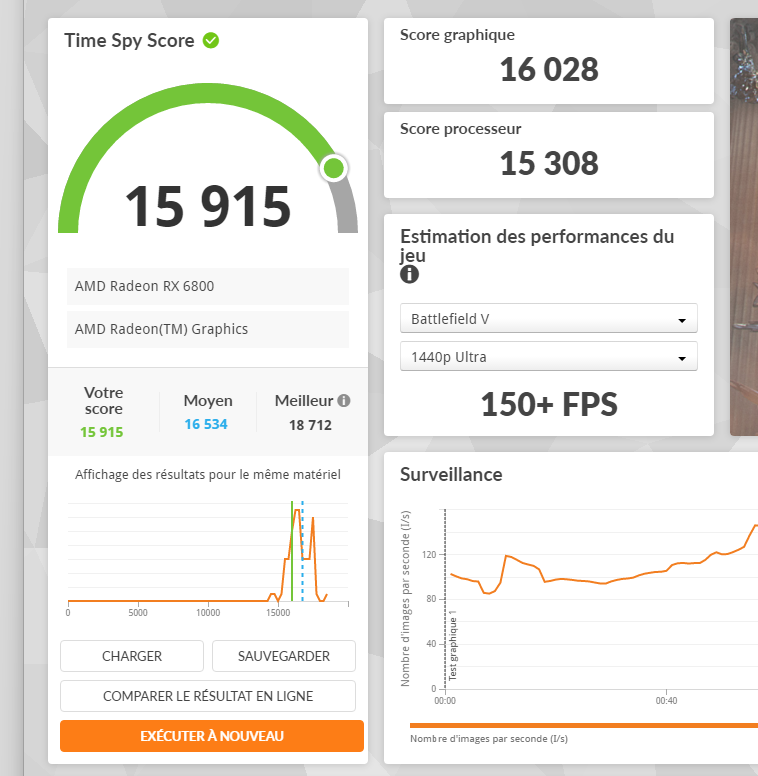Click EXÉCUTER À NOUVEAU orange button

212,736
